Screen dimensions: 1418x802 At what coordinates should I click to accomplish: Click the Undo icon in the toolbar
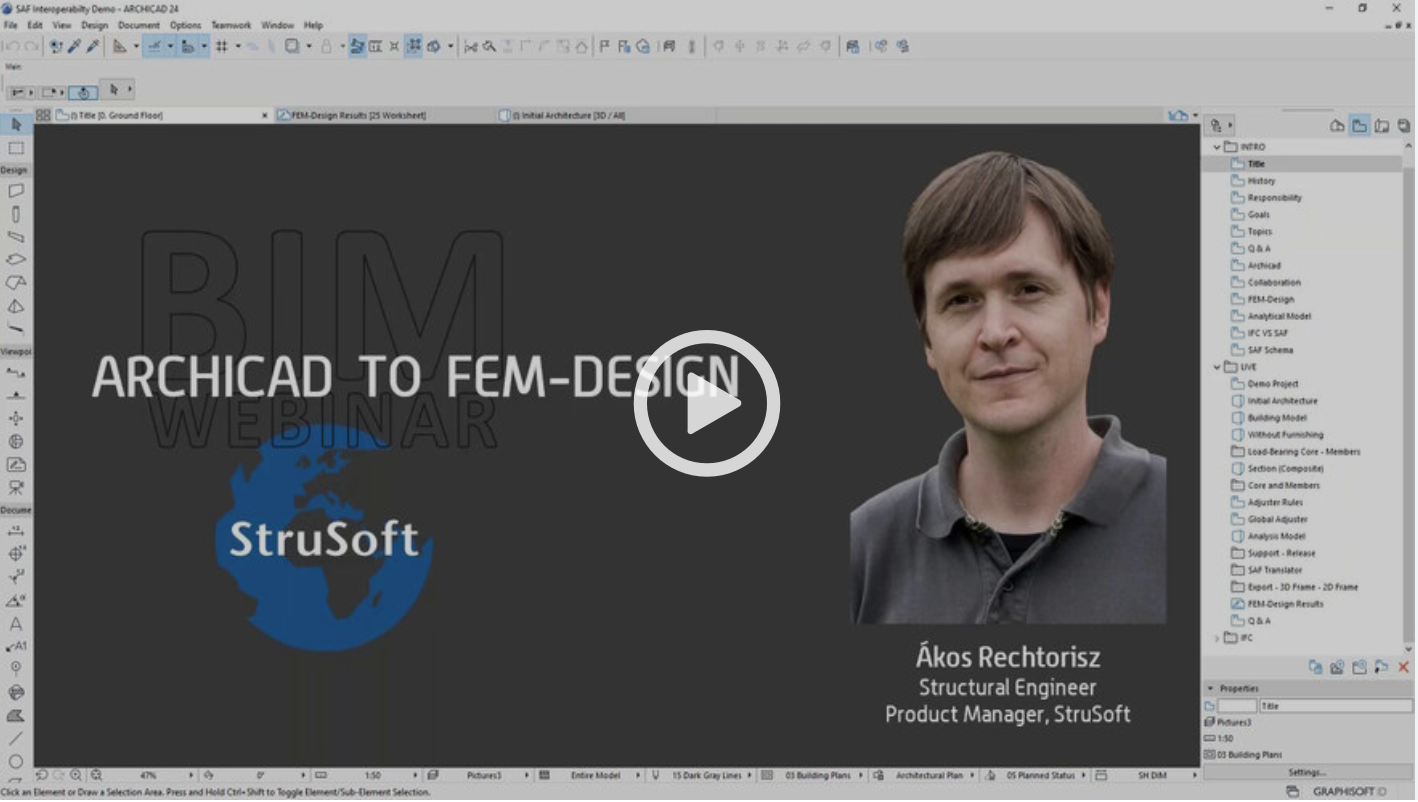click(11, 46)
